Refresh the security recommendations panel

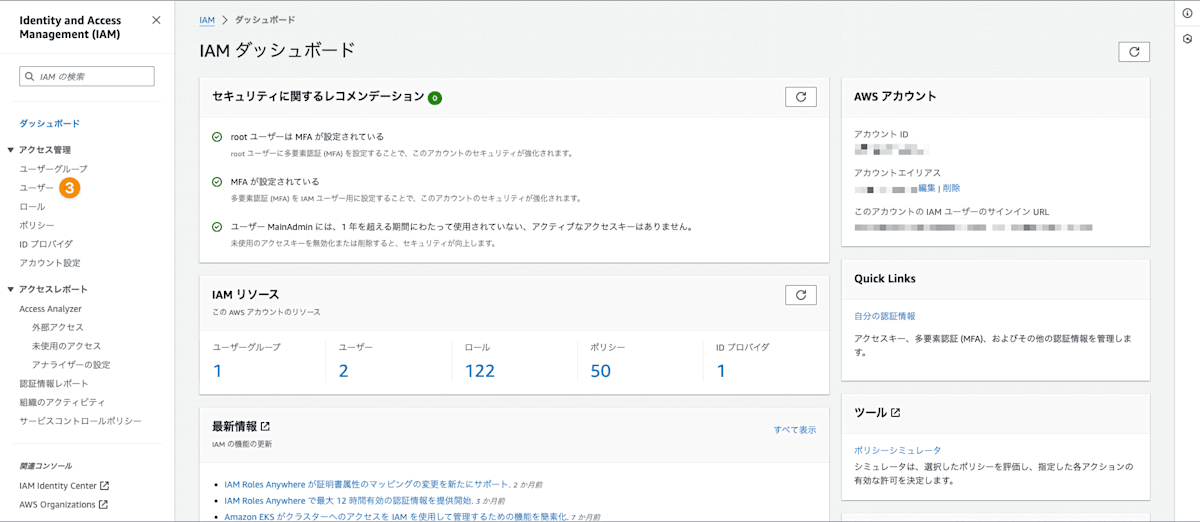[801, 96]
